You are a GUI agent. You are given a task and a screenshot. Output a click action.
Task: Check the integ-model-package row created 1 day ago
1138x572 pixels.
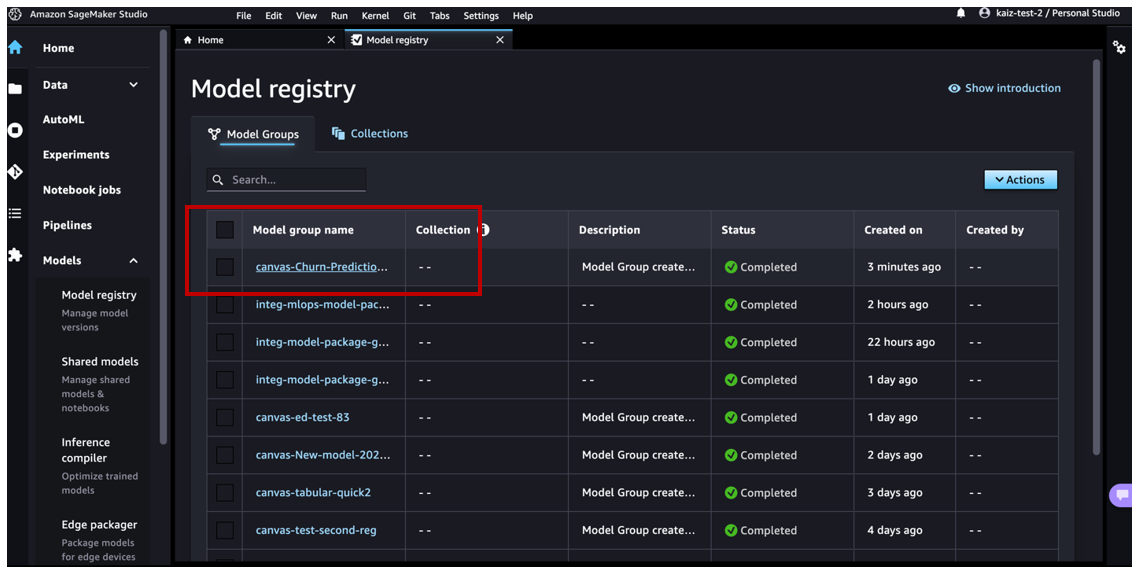(x=225, y=380)
